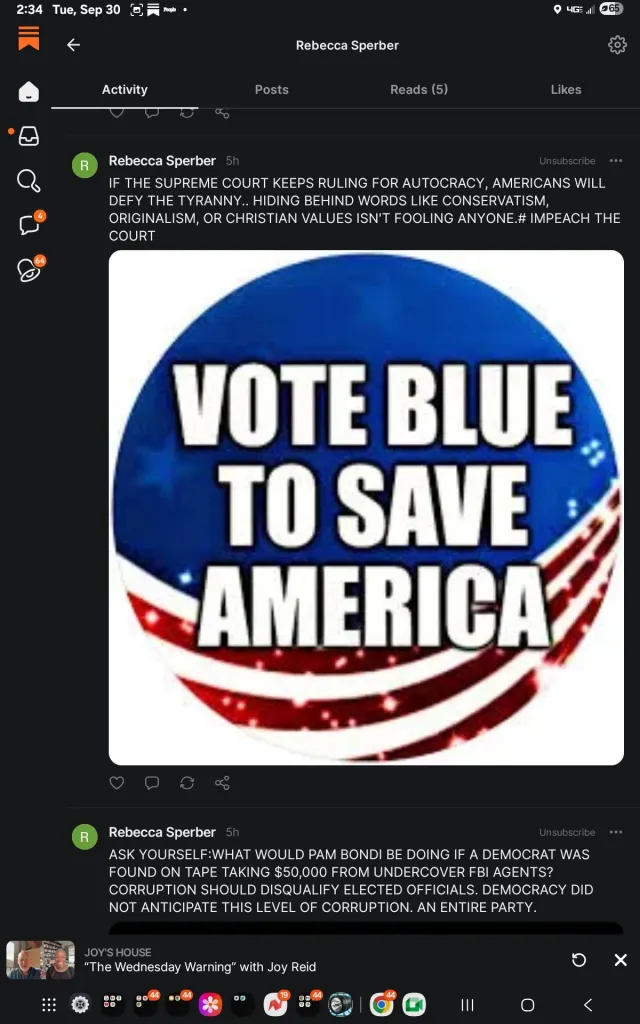Switch to the Reads (5) tab

pos(419,89)
